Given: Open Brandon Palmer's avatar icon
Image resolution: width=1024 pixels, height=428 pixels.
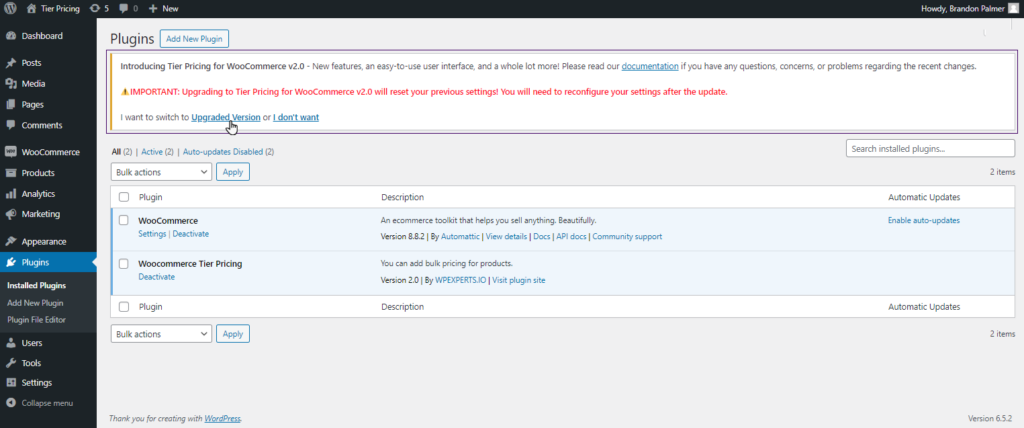Looking at the screenshot, I should (x=1014, y=8).
